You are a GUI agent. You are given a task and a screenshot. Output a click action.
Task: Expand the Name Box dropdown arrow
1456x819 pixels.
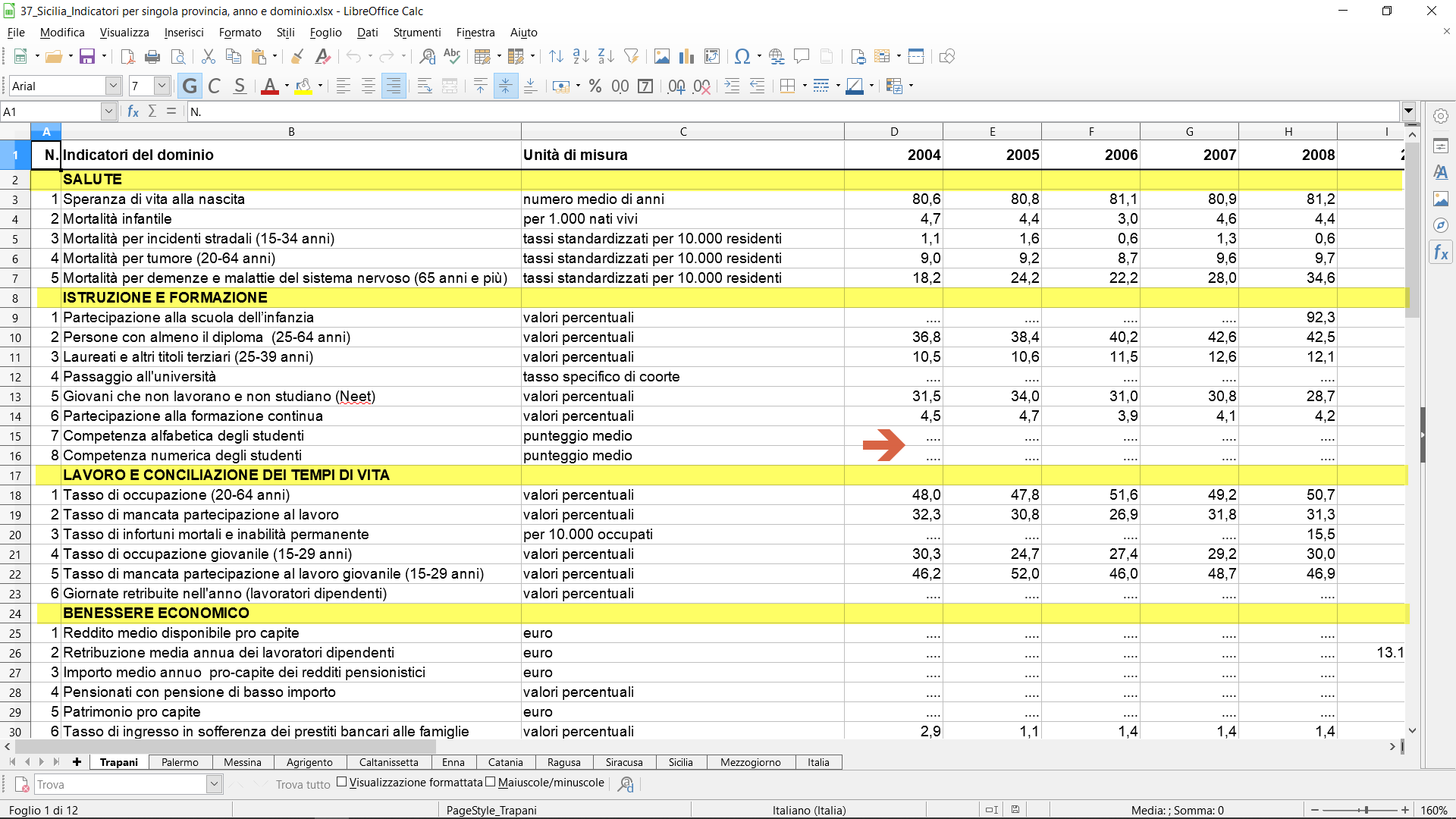click(x=108, y=111)
